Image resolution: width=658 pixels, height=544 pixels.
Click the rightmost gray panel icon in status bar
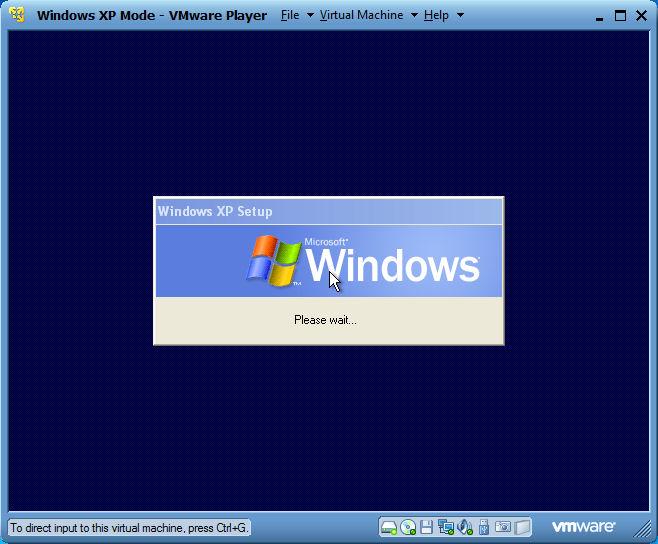point(523,527)
